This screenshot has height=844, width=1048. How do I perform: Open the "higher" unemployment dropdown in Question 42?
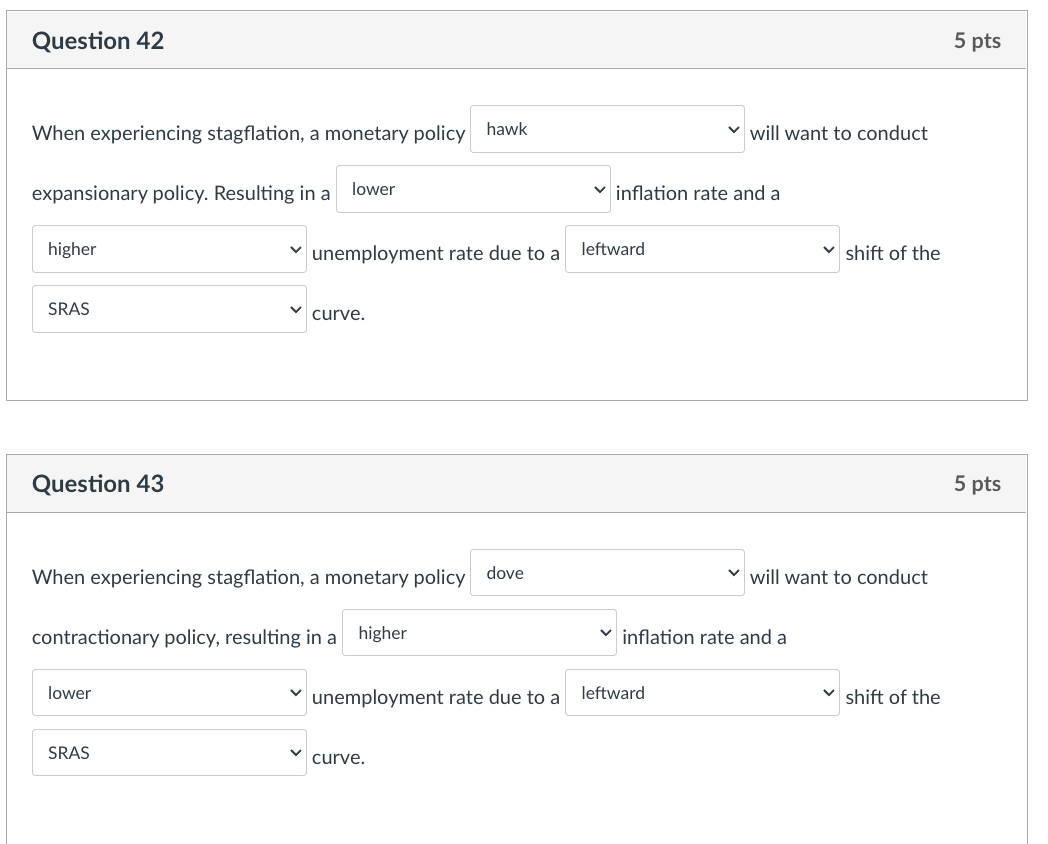click(168, 249)
